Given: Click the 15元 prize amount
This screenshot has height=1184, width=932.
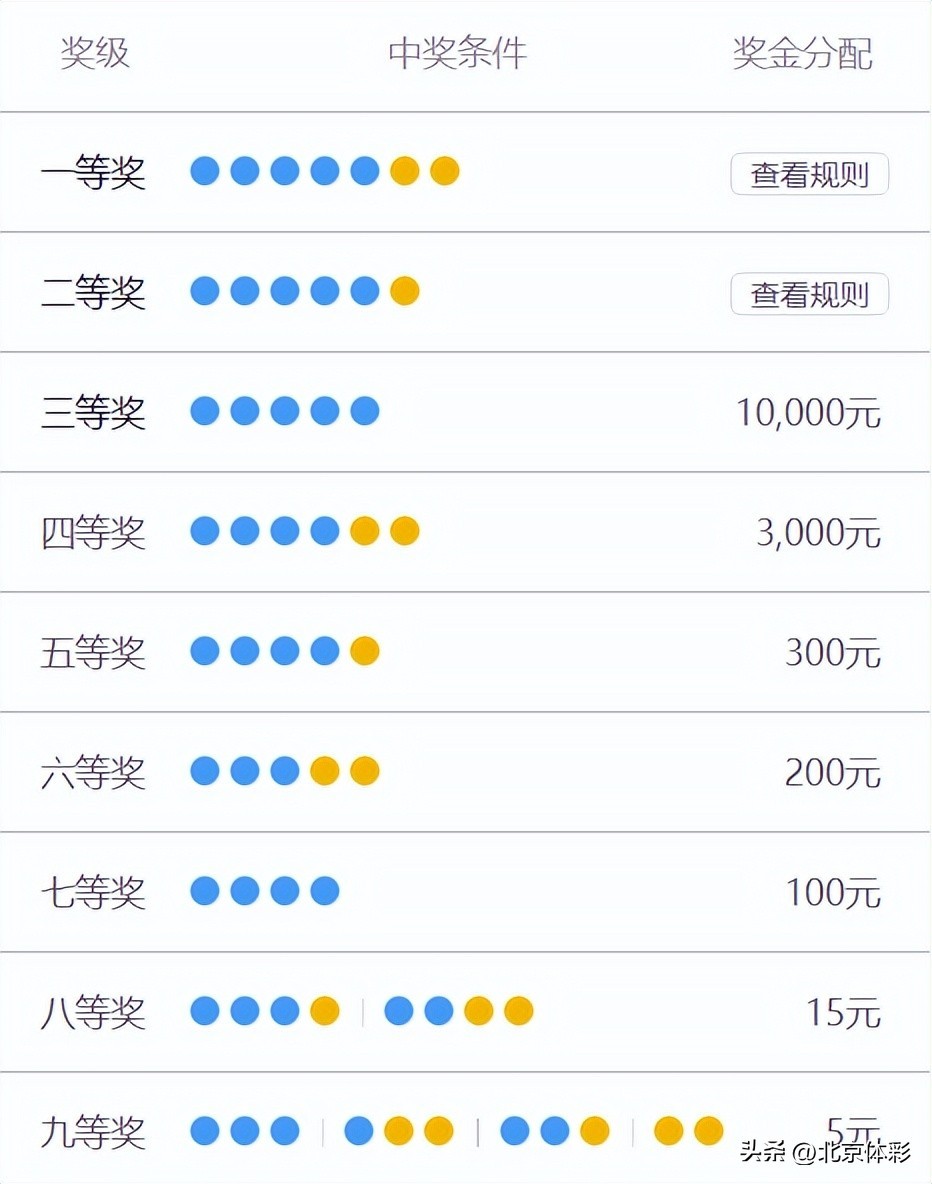Looking at the screenshot, I should click(843, 1013).
